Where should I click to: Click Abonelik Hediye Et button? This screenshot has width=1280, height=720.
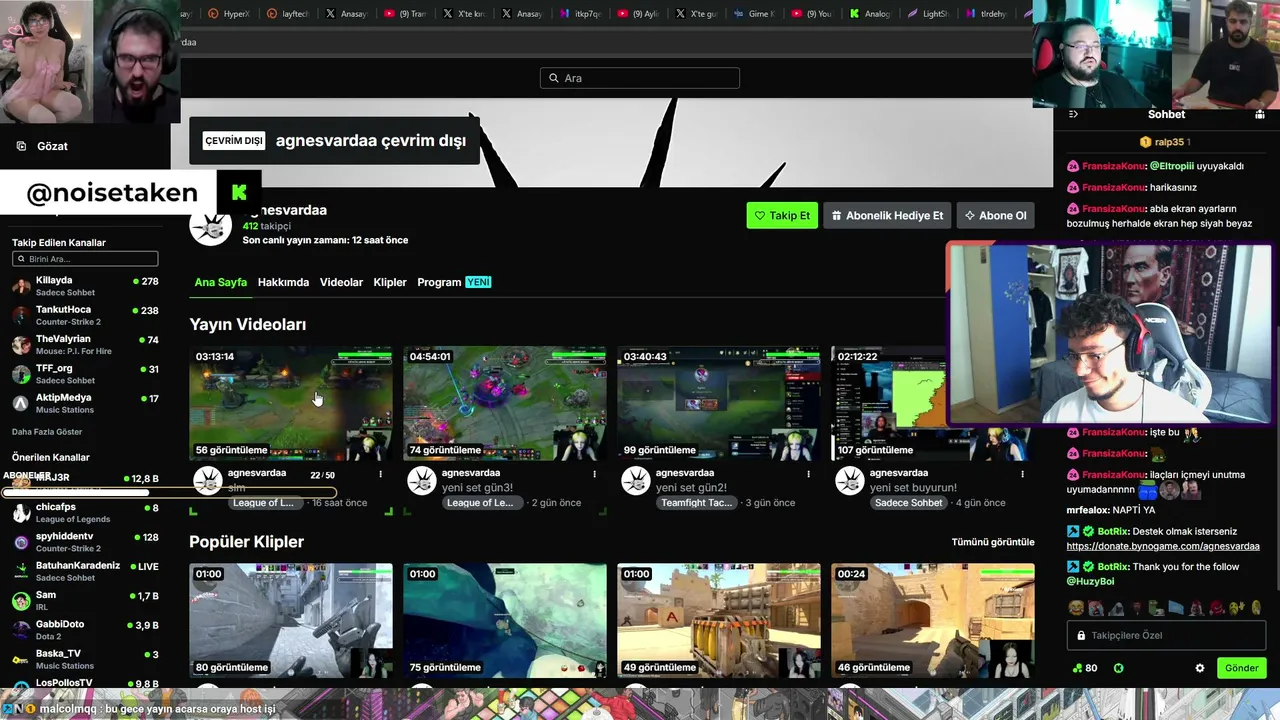tap(887, 215)
